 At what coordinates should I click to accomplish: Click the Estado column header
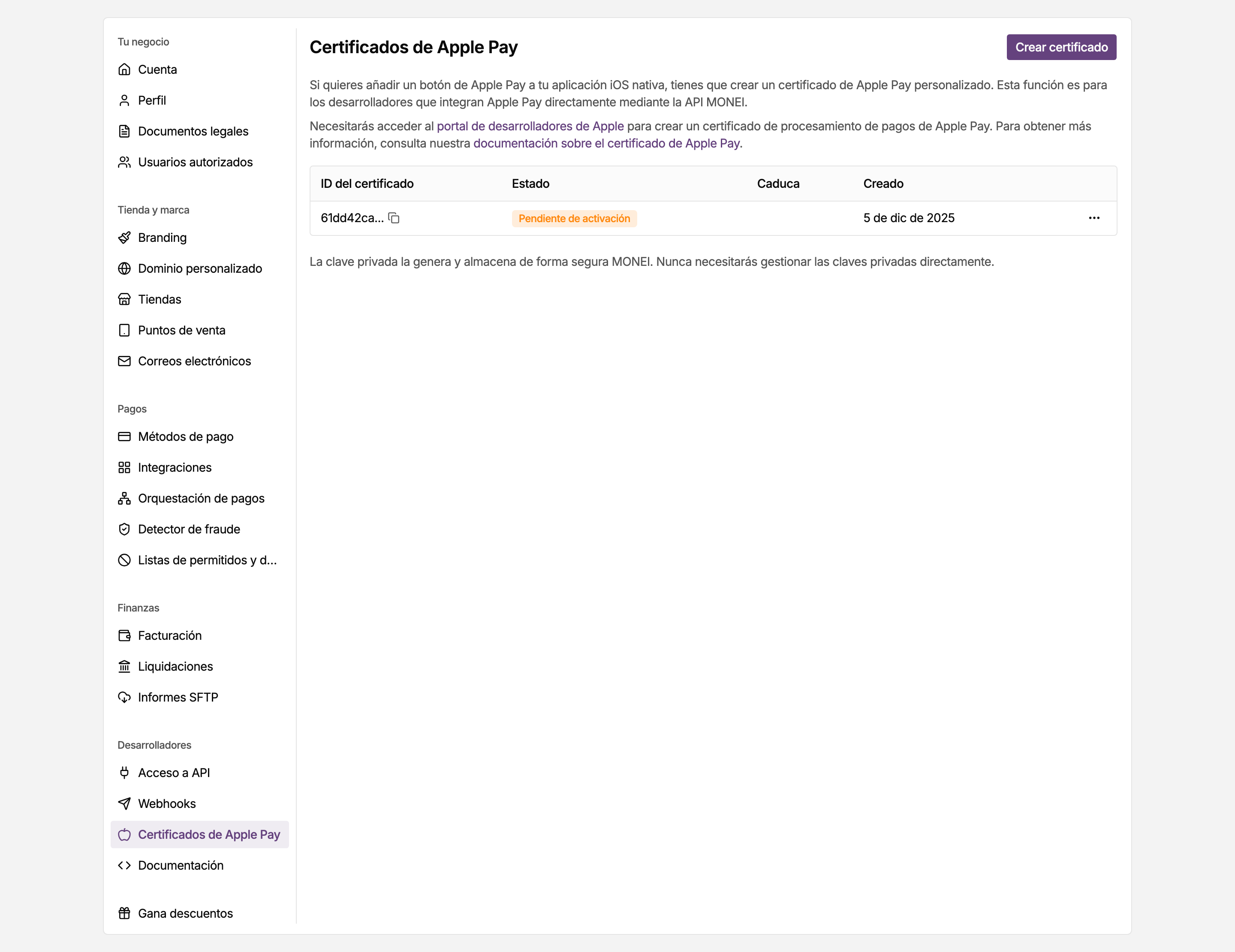click(x=530, y=184)
